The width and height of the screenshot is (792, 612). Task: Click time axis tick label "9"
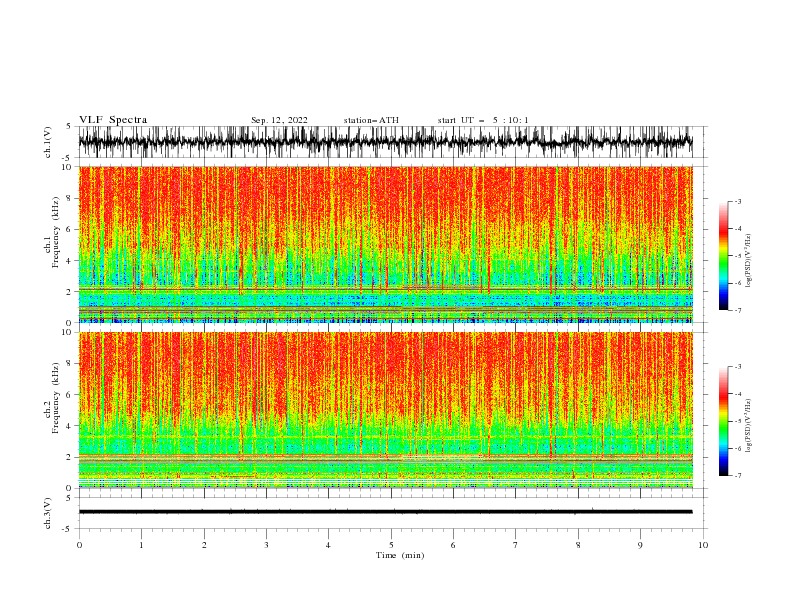pos(640,545)
